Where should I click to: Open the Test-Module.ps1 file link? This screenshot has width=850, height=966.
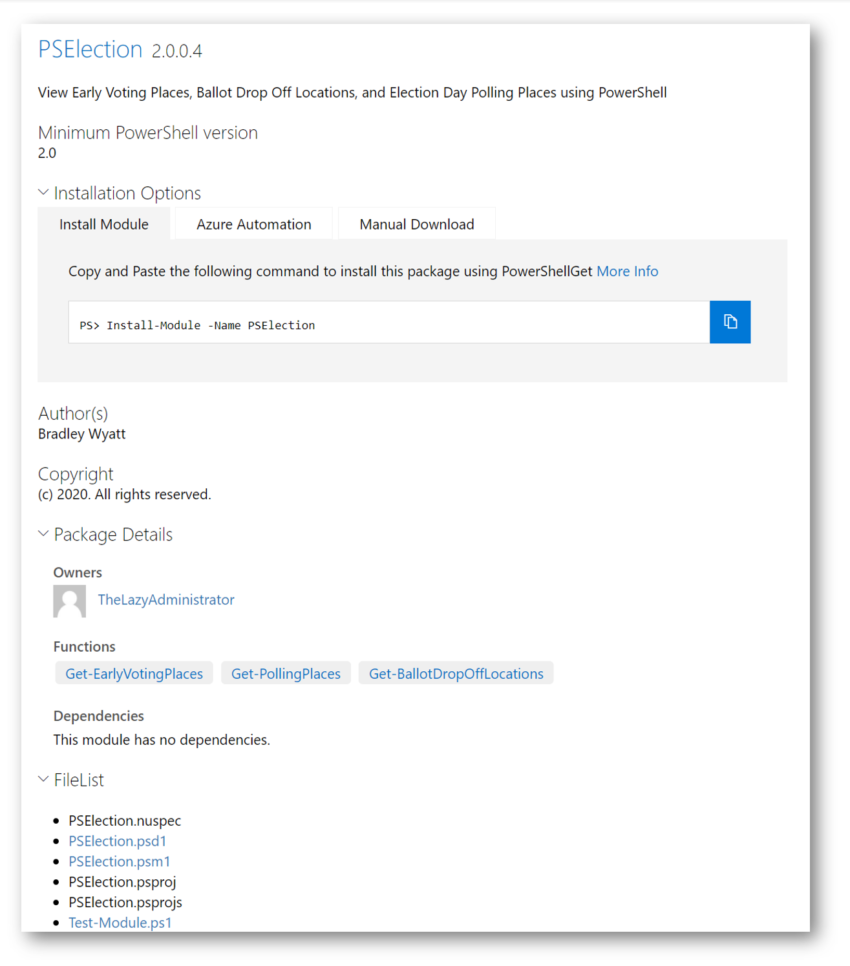click(119, 922)
